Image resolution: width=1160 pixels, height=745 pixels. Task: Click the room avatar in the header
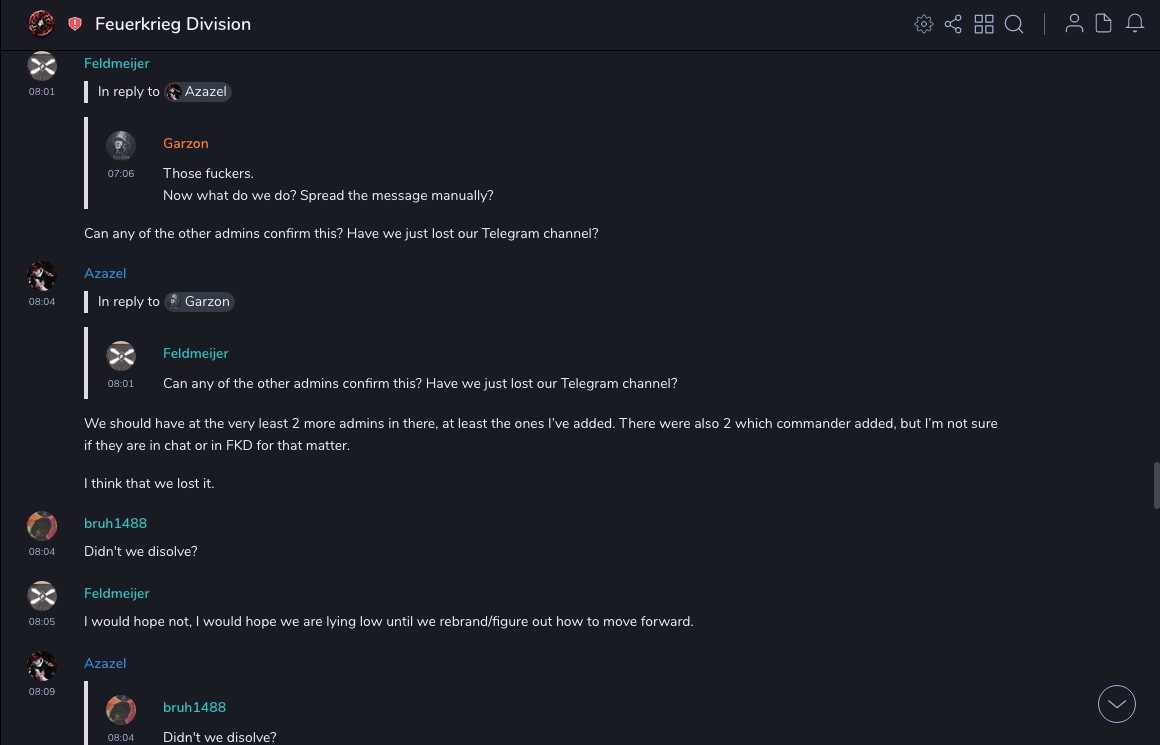[x=41, y=23]
